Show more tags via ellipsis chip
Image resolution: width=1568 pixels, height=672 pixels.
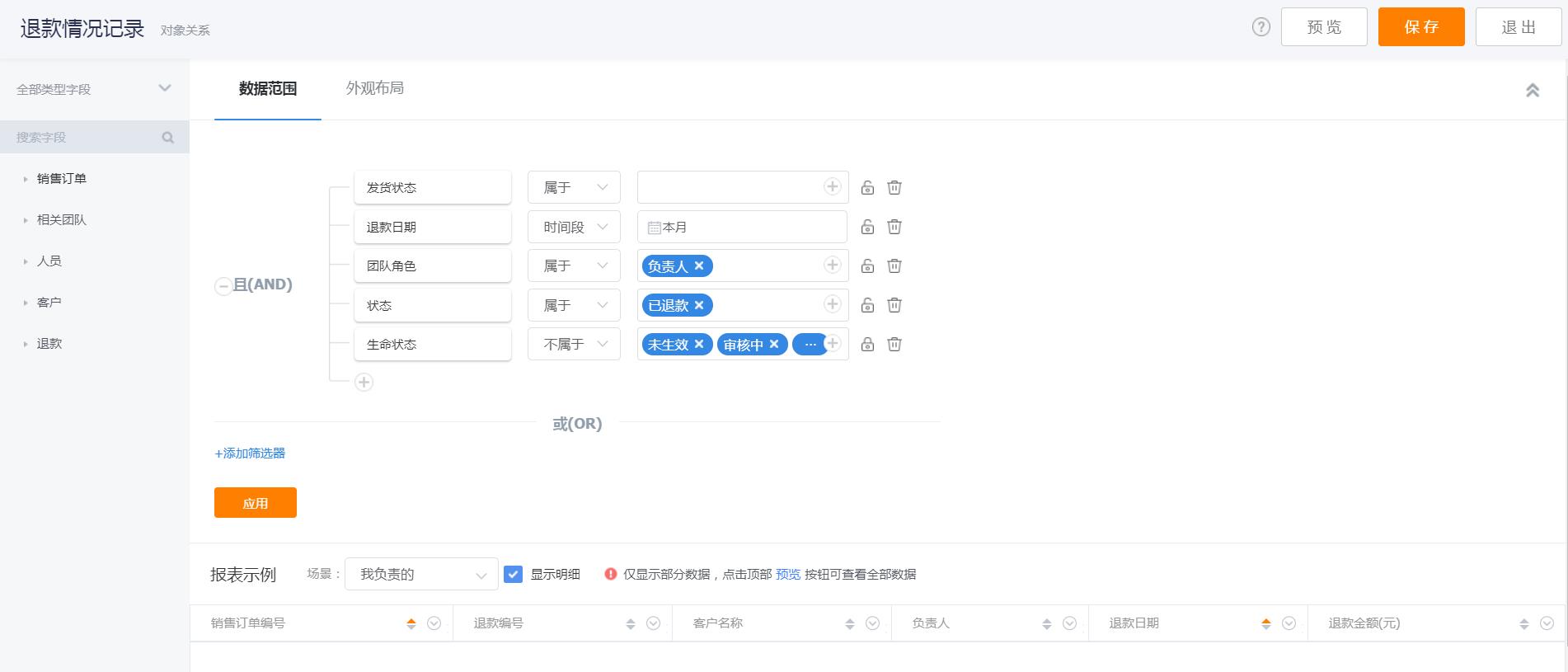(810, 345)
